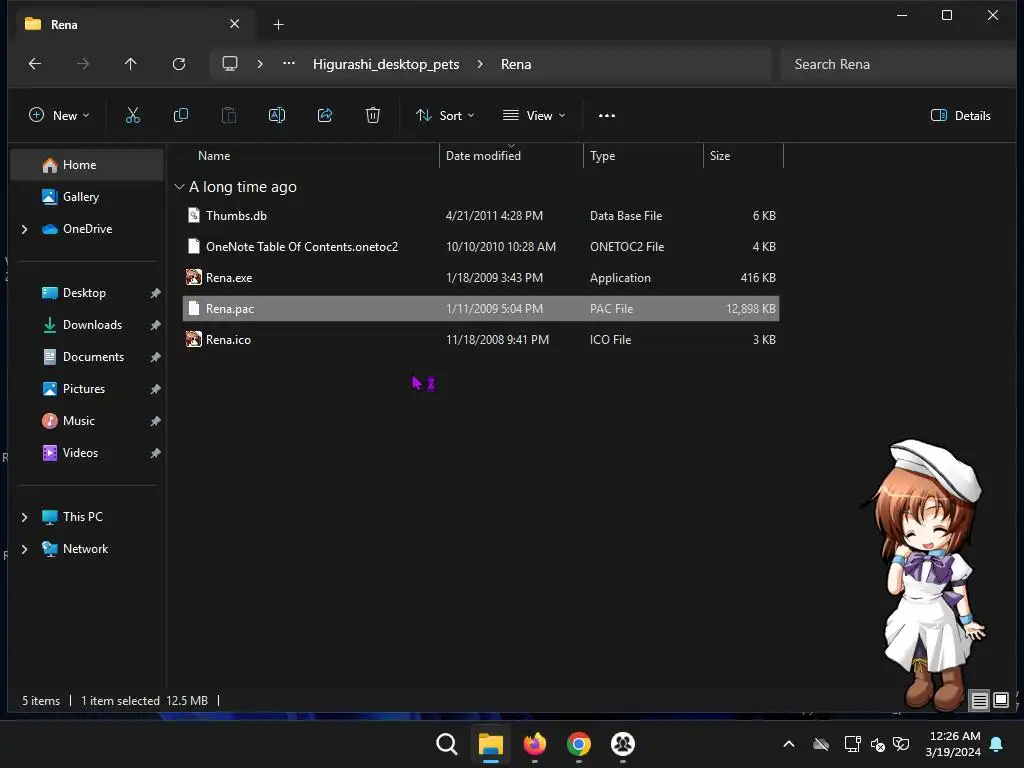Launch Firefox from the taskbar
1024x768 pixels.
click(x=535, y=744)
